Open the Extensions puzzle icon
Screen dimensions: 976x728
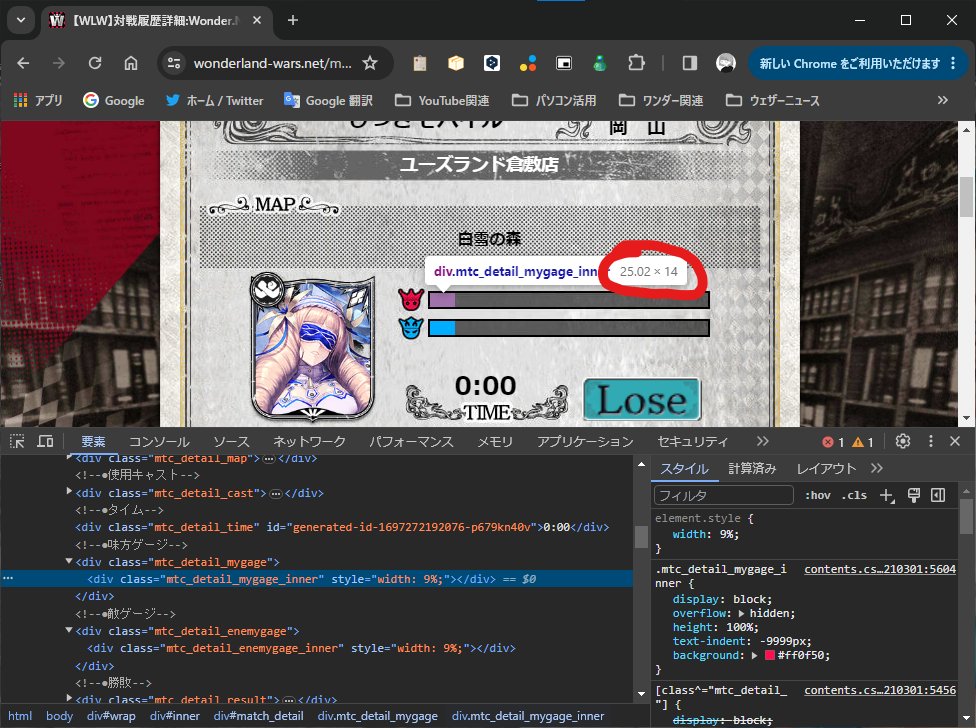point(636,63)
